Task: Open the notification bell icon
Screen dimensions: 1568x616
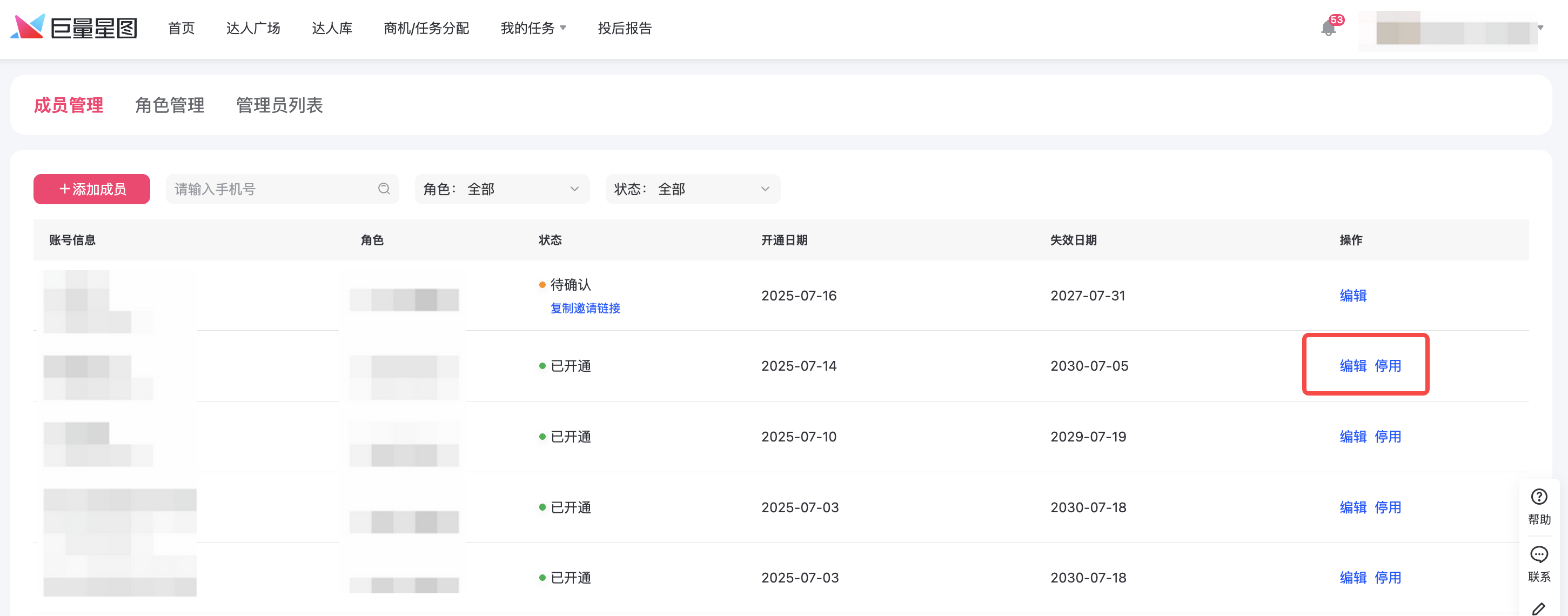Action: [x=1328, y=28]
